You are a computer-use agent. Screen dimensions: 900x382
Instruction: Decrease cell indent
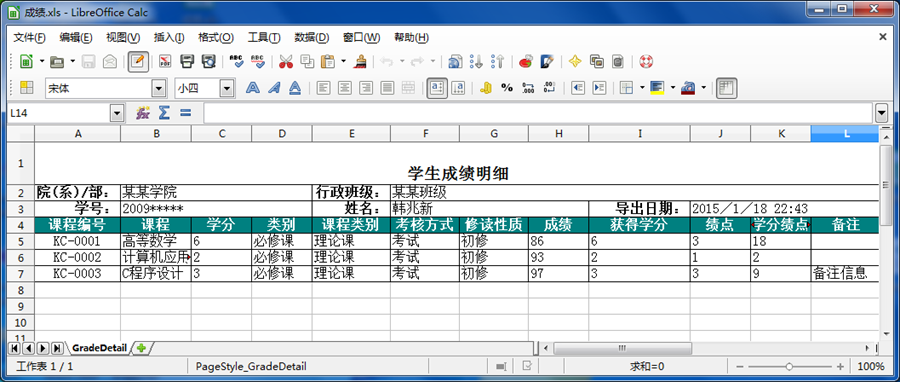coord(578,88)
